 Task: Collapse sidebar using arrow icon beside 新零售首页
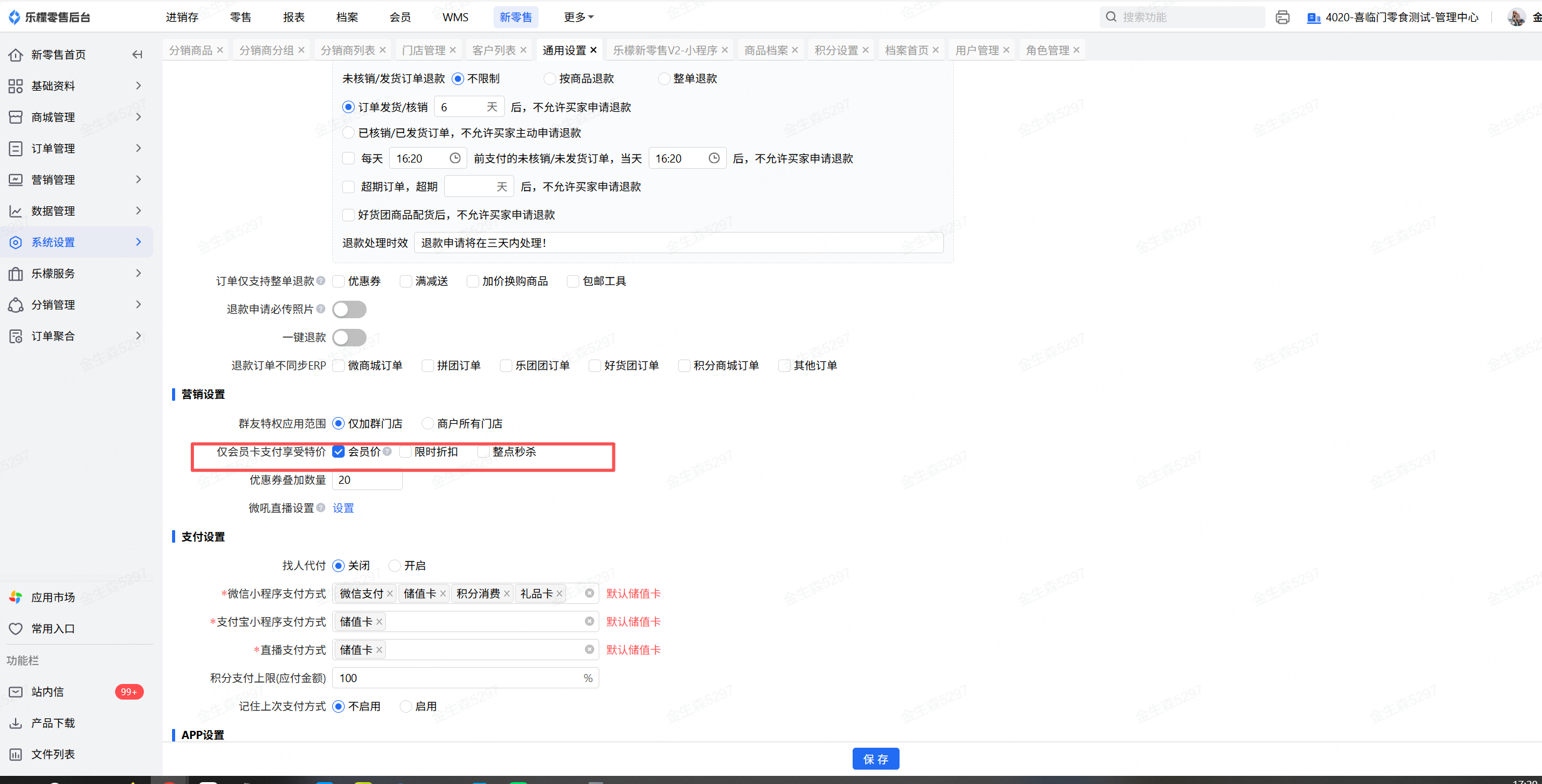pyautogui.click(x=137, y=54)
